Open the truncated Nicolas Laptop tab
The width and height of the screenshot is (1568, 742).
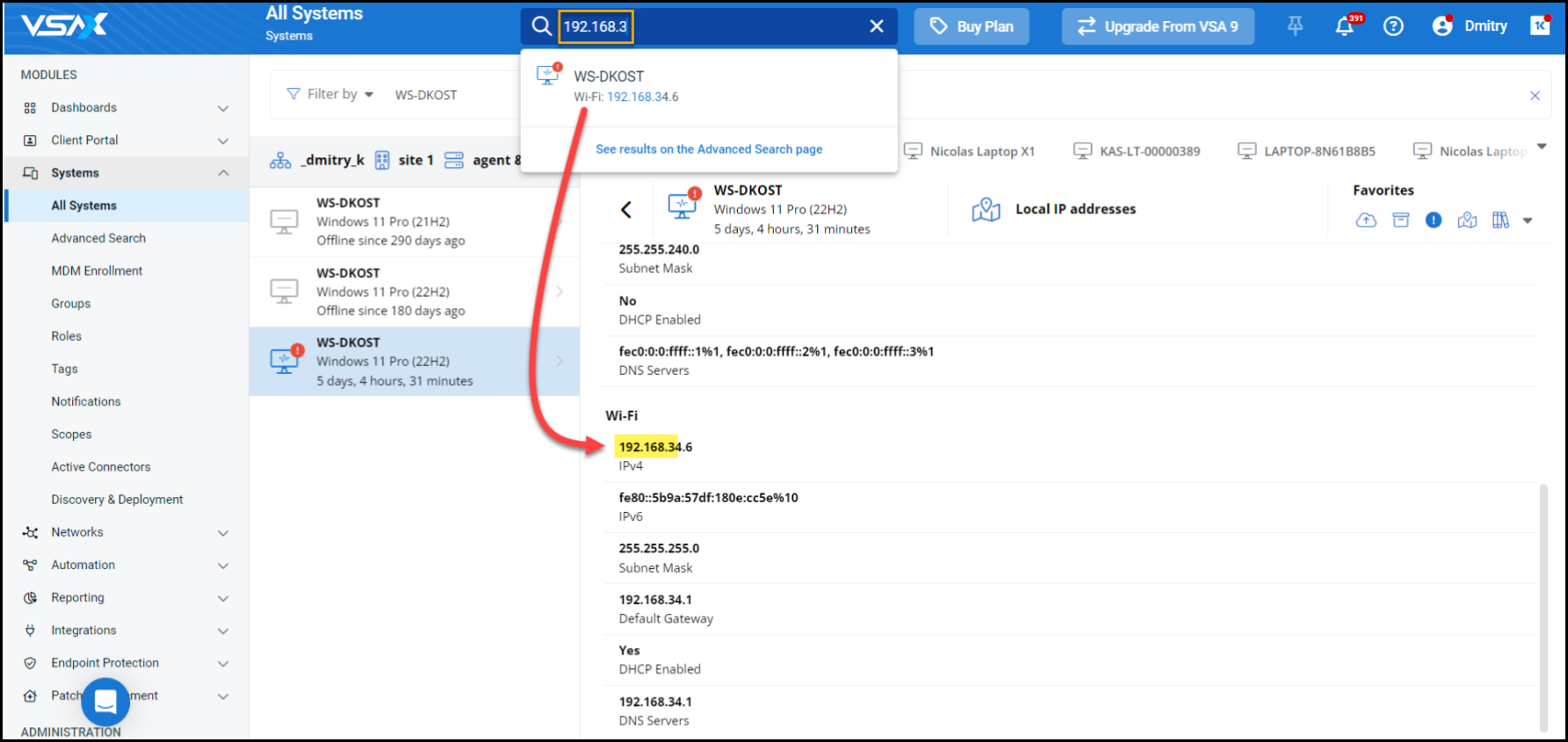[x=1470, y=151]
